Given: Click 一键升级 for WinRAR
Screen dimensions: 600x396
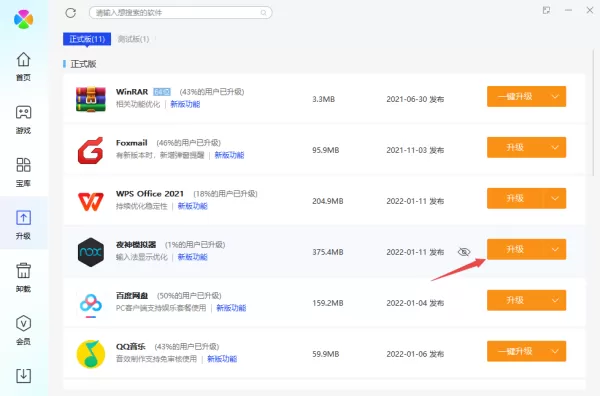Looking at the screenshot, I should click(x=515, y=96).
